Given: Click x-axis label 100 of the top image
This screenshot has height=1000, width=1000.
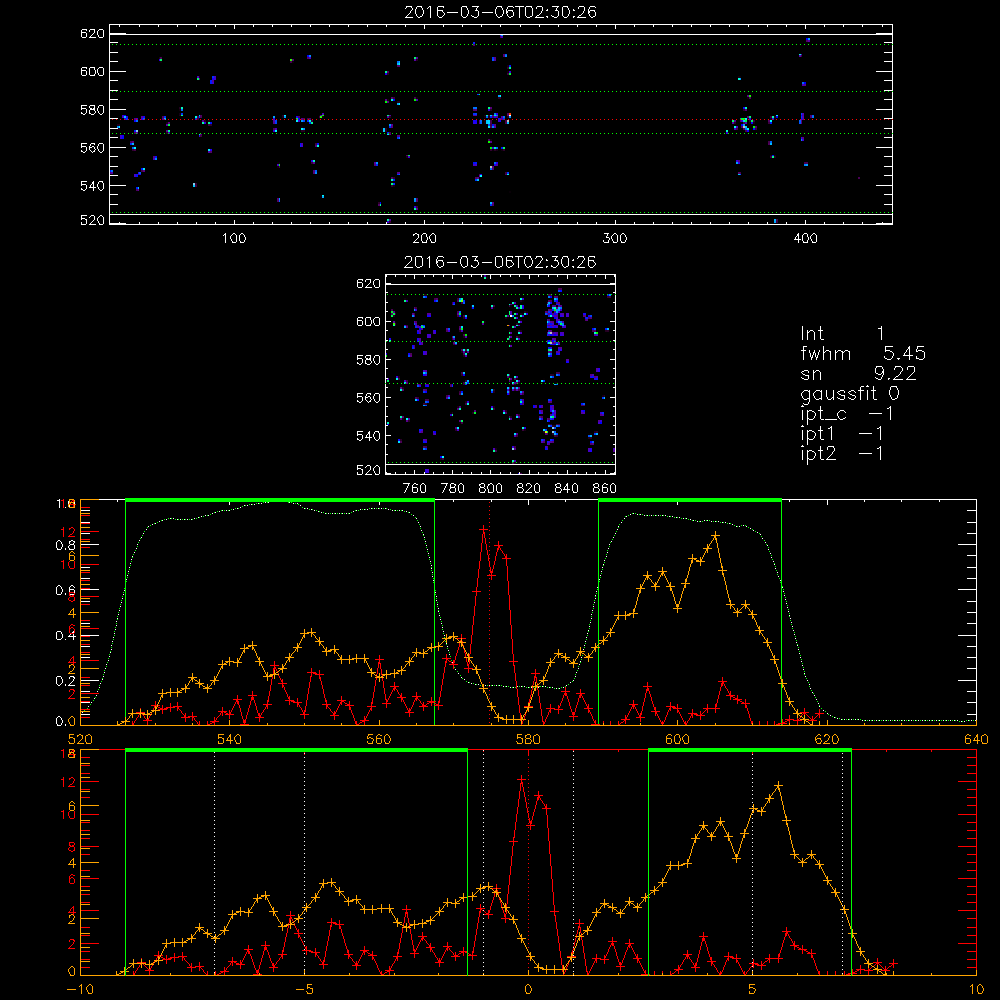Looking at the screenshot, I should pos(234,239).
